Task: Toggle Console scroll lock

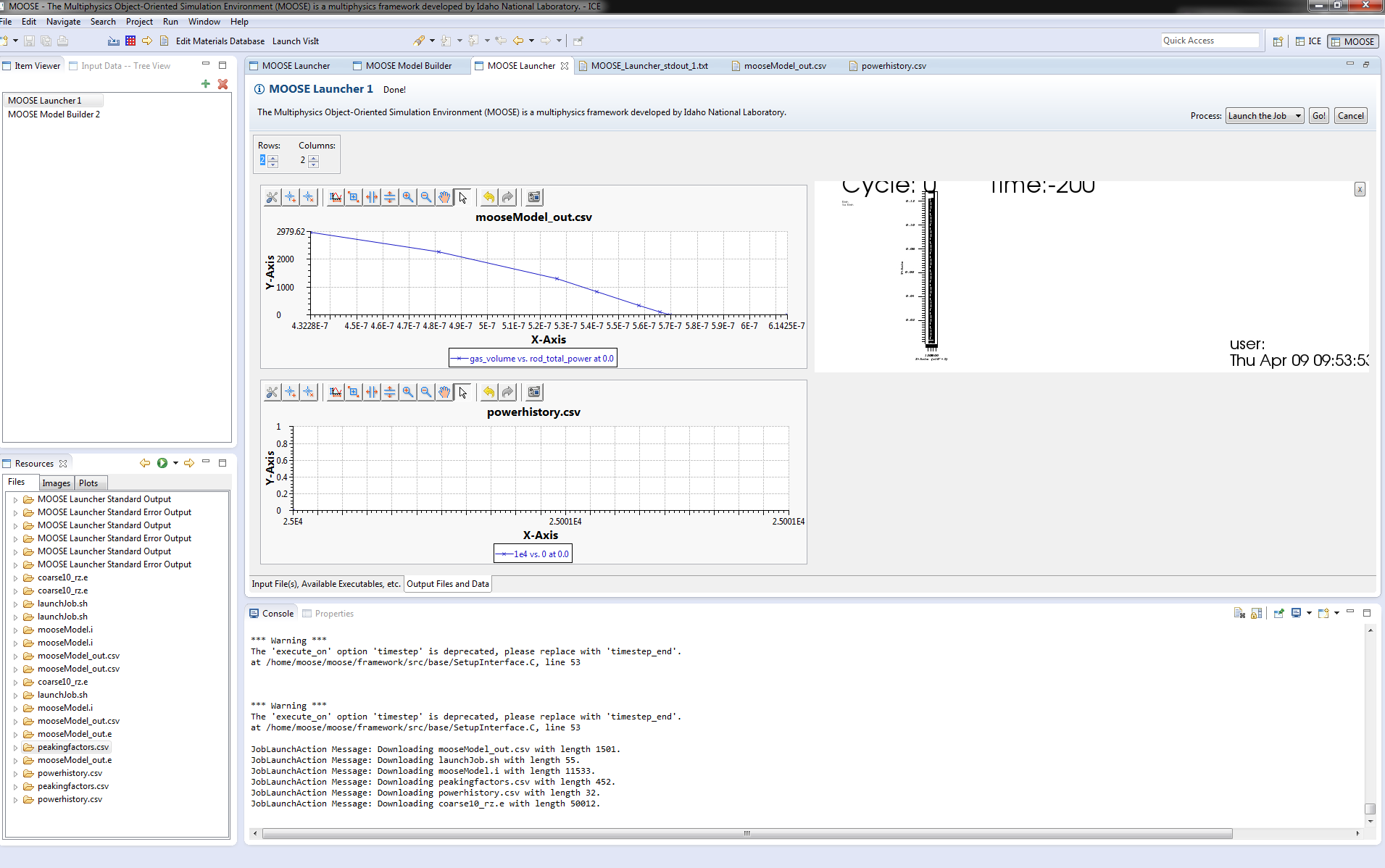Action: (x=1257, y=613)
